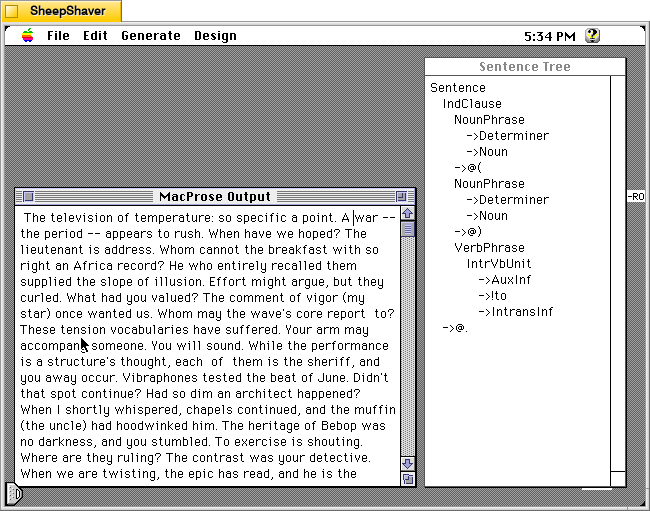Viewport: 650px width, 511px height.
Task: Click the word 'television' in output text
Action: pyautogui.click(x=81, y=218)
